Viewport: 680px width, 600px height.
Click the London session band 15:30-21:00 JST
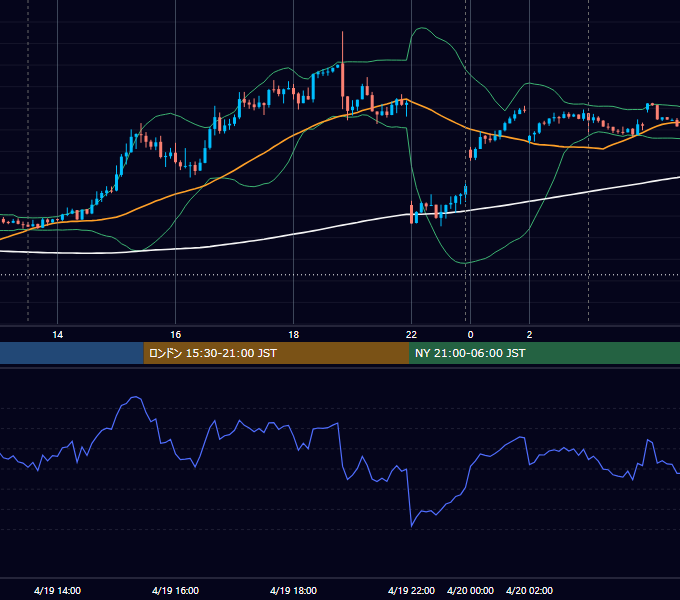point(276,353)
